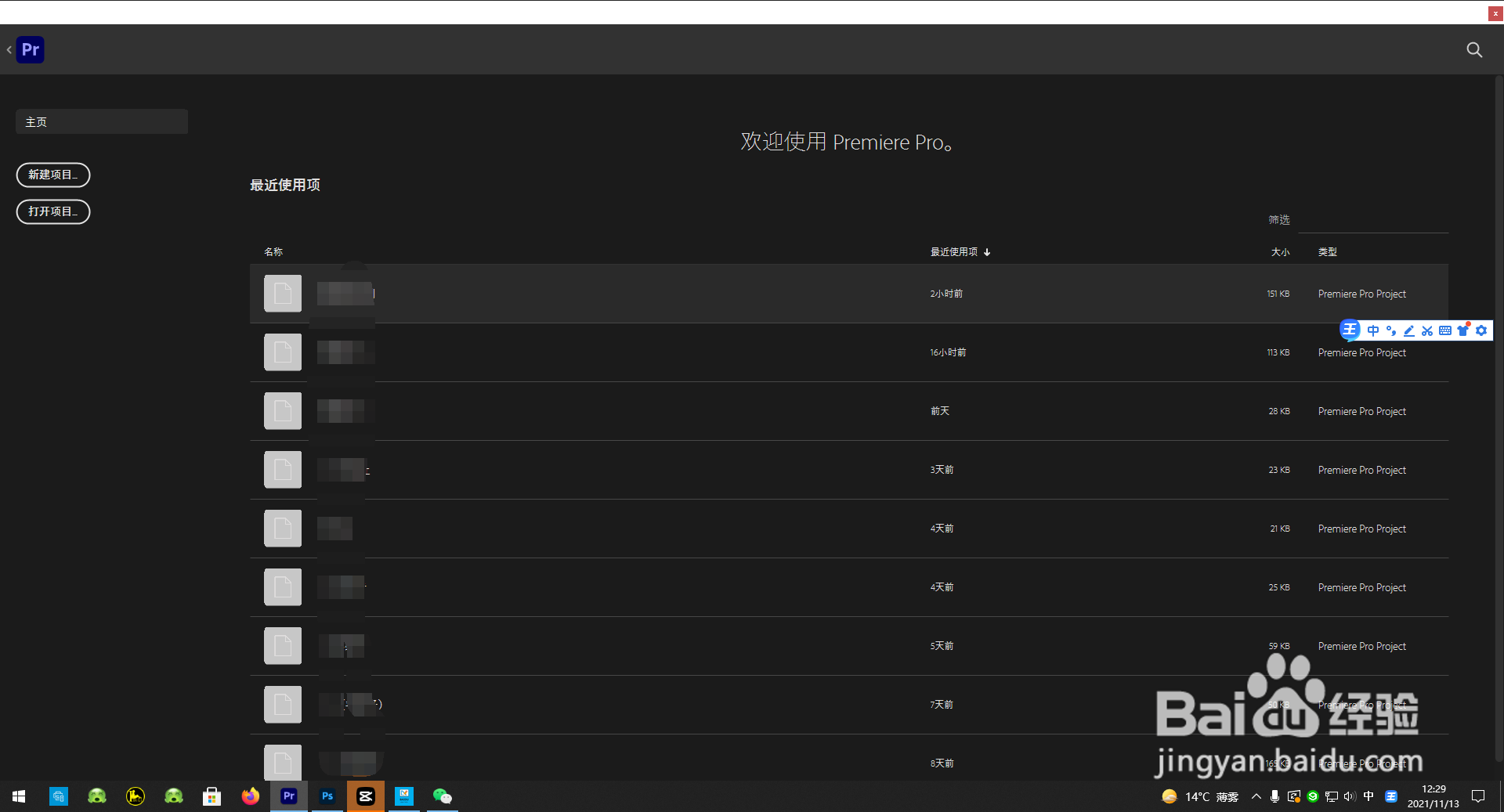Toggle IME Chinese/English 中 button in floating toolbar

[x=1373, y=330]
